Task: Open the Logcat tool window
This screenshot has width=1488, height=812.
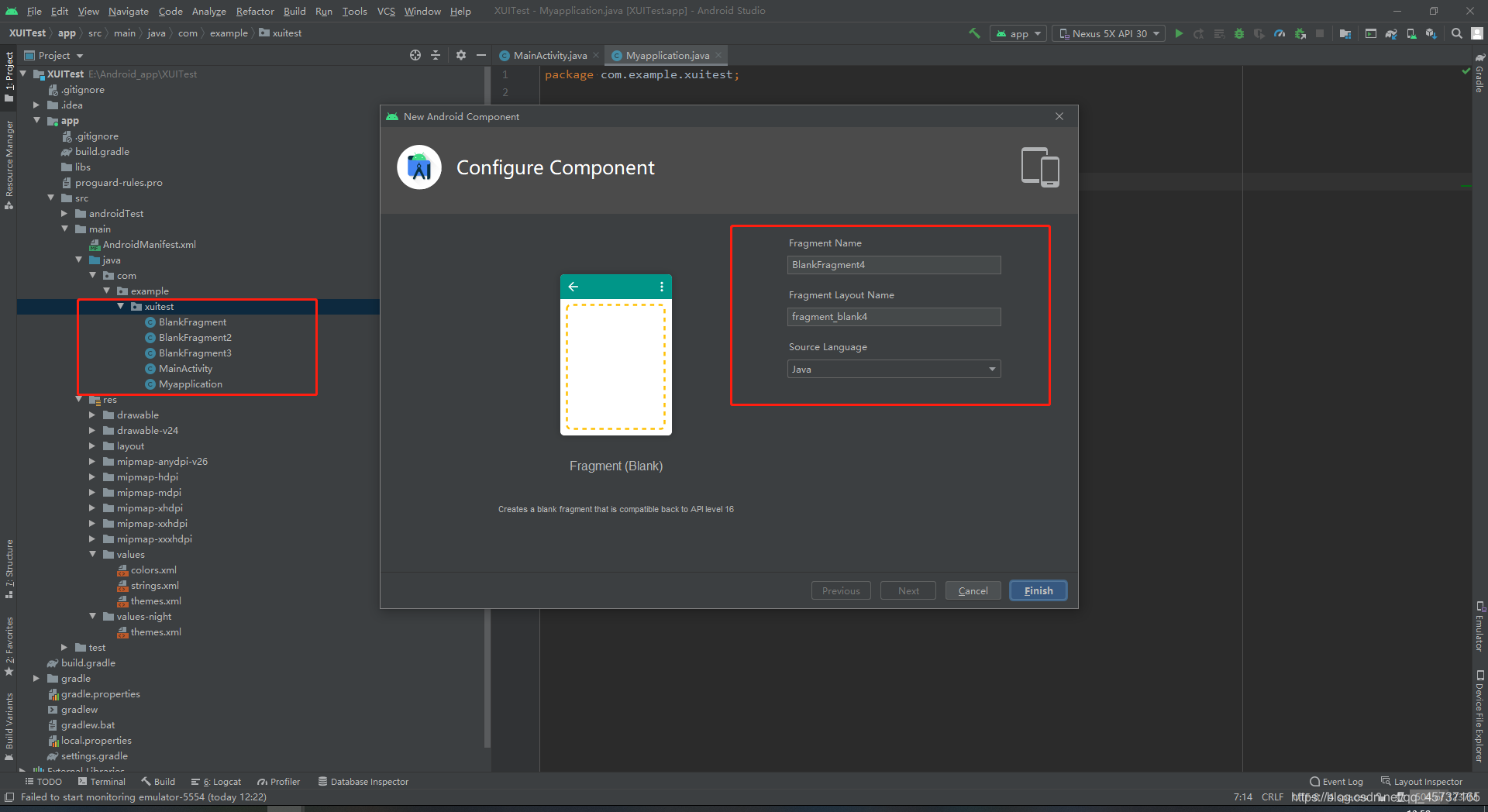Action: tap(216, 782)
